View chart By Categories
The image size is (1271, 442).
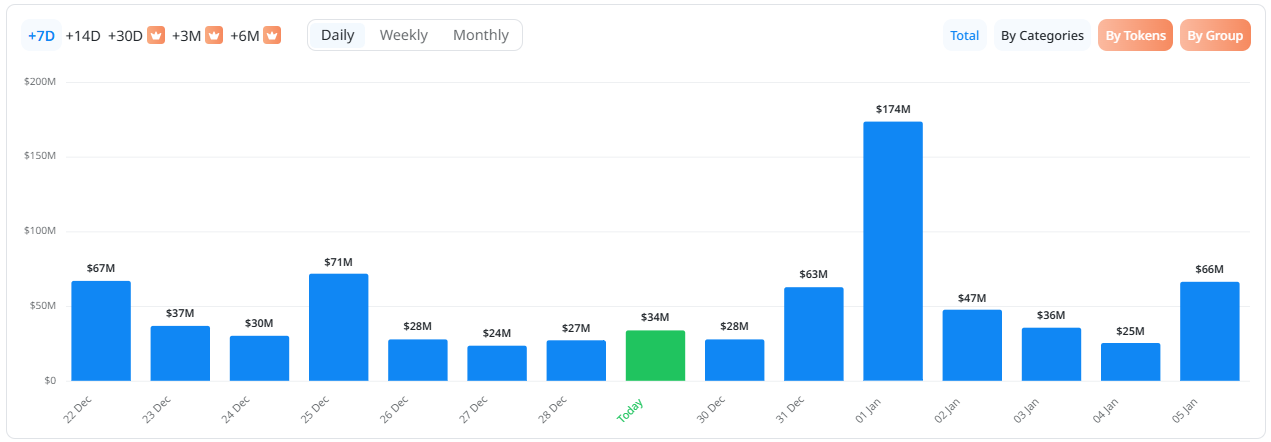[1042, 35]
